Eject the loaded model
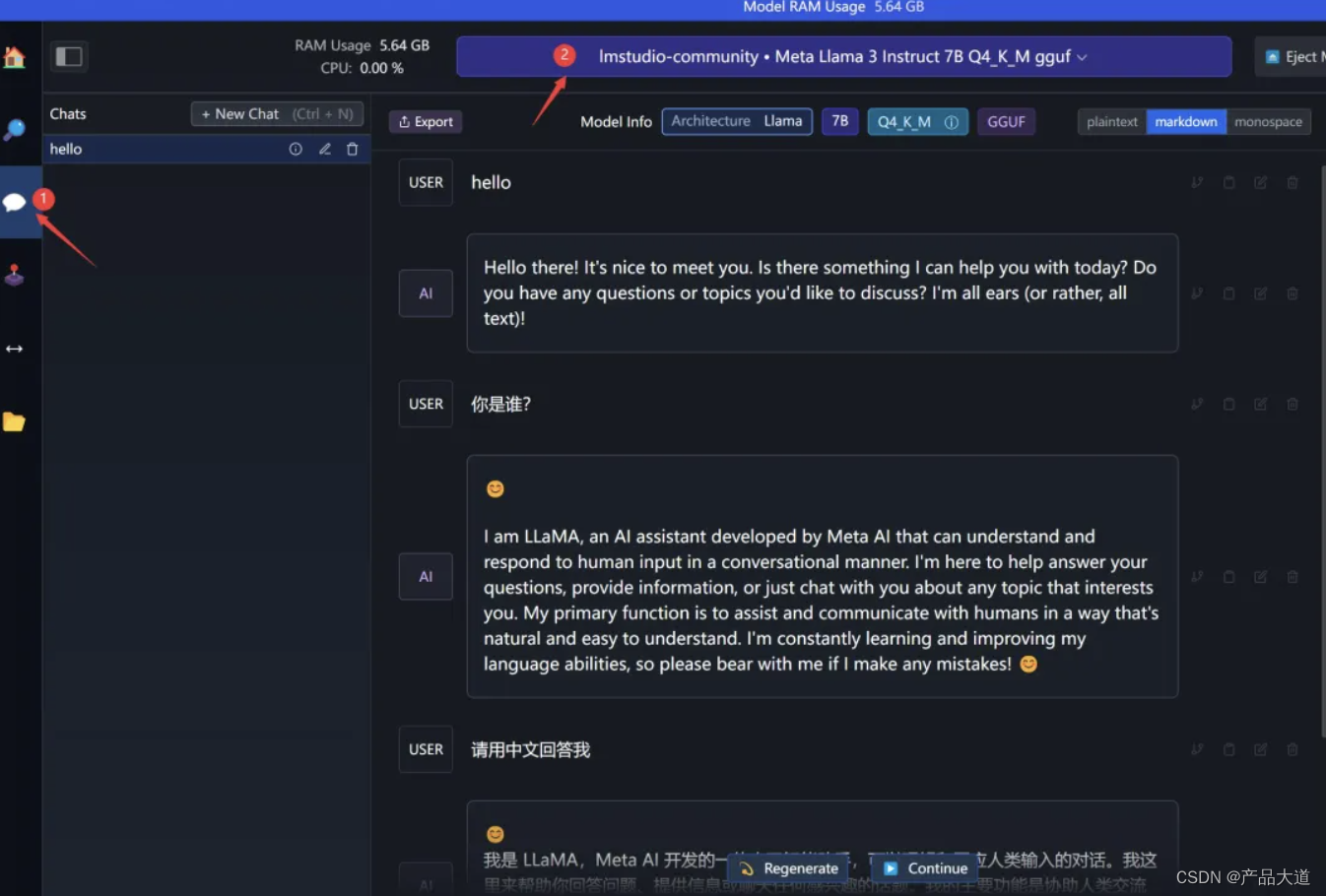Viewport: 1326px width, 896px height. pyautogui.click(x=1291, y=57)
